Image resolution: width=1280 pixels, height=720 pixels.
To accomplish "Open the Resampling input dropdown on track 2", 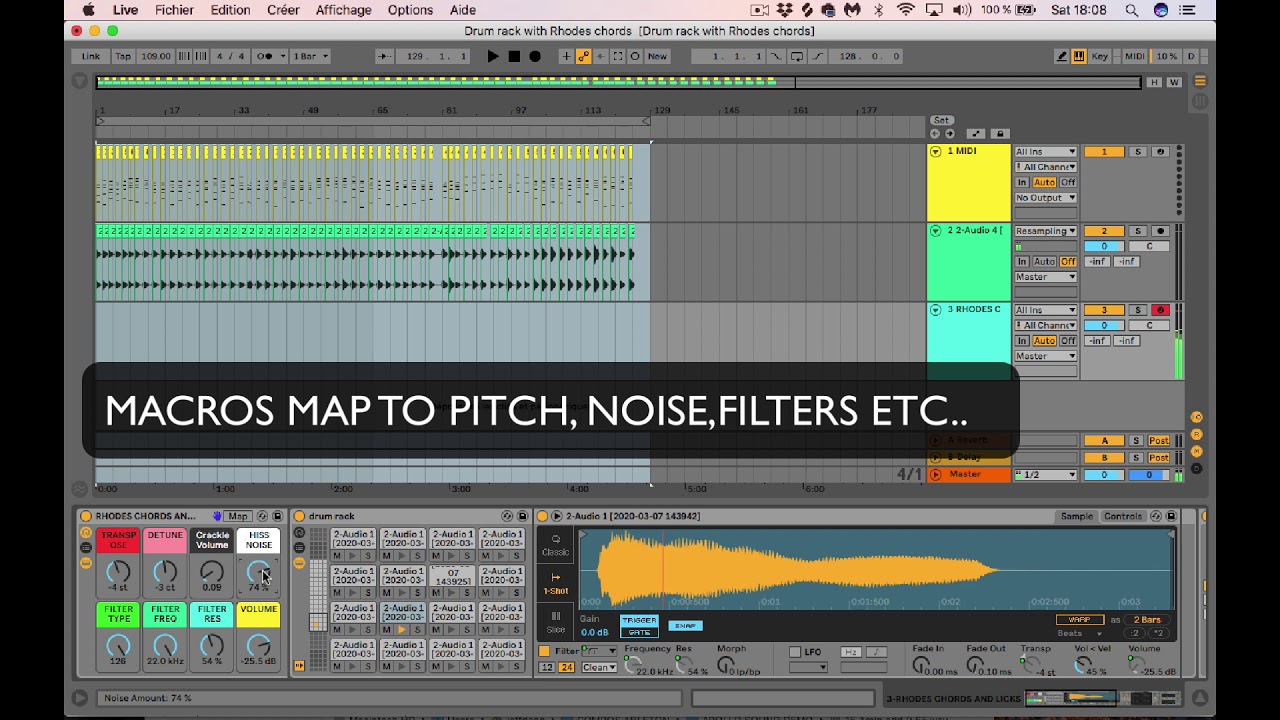I will [x=1046, y=231].
